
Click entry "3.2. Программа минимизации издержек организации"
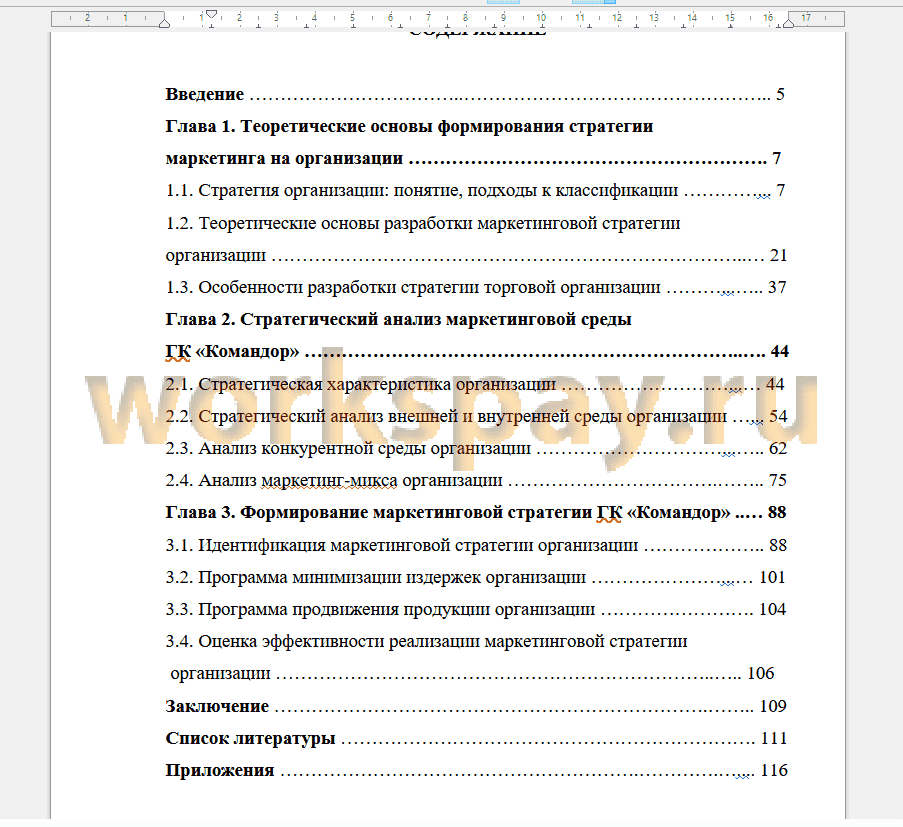pyautogui.click(x=375, y=578)
